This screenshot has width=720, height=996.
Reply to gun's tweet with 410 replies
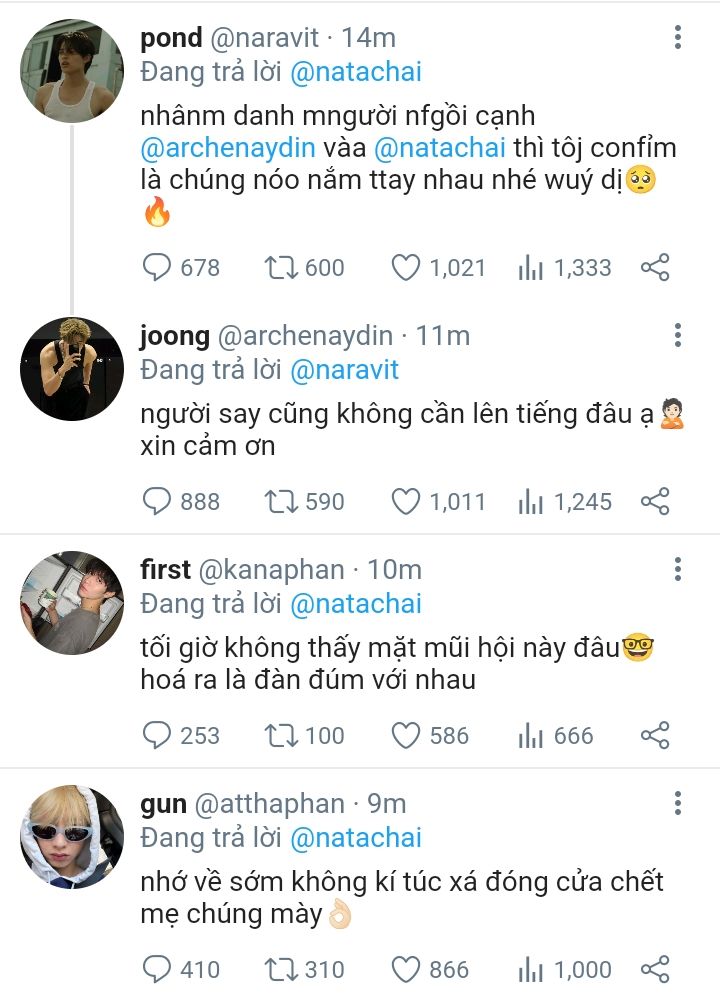pos(156,969)
